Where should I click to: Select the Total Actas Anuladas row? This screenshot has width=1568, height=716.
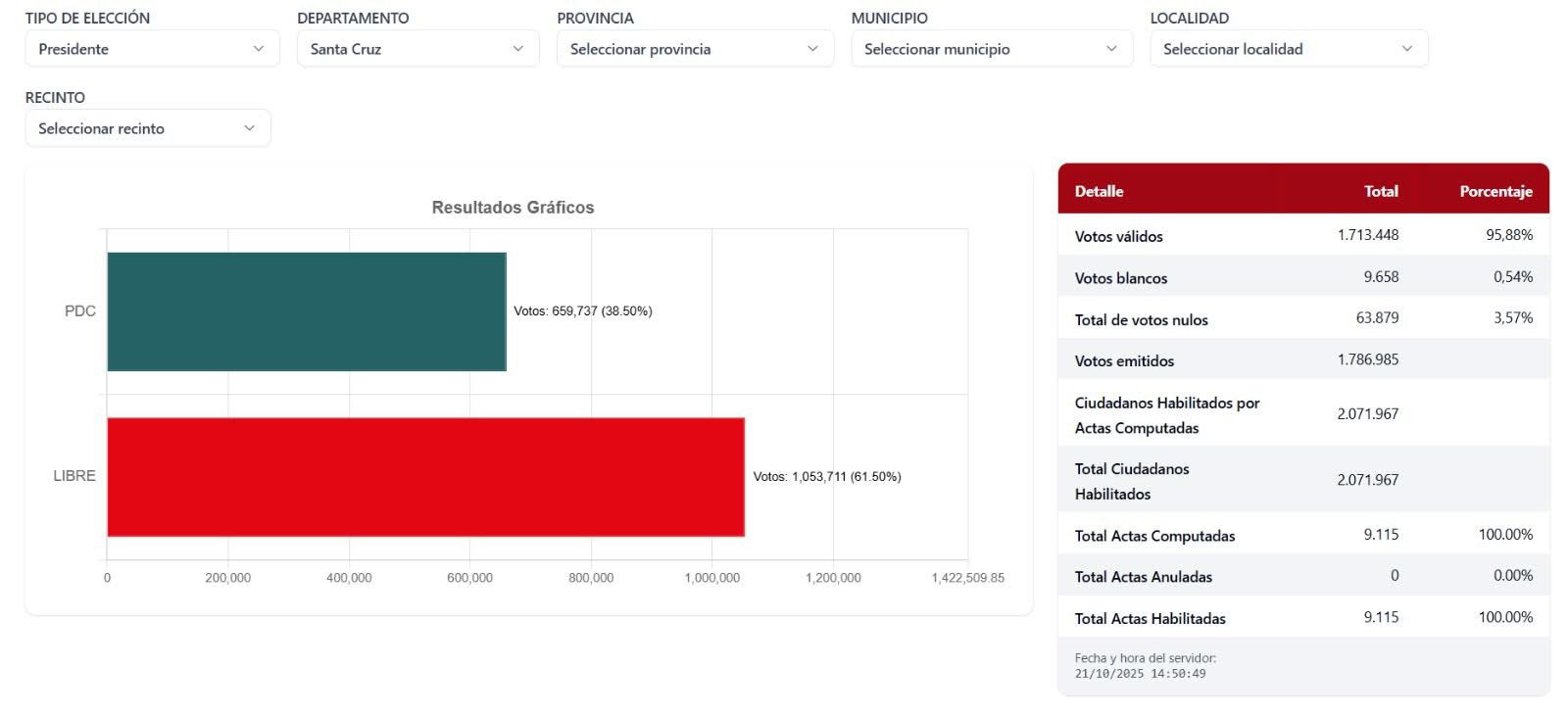click(x=1302, y=576)
